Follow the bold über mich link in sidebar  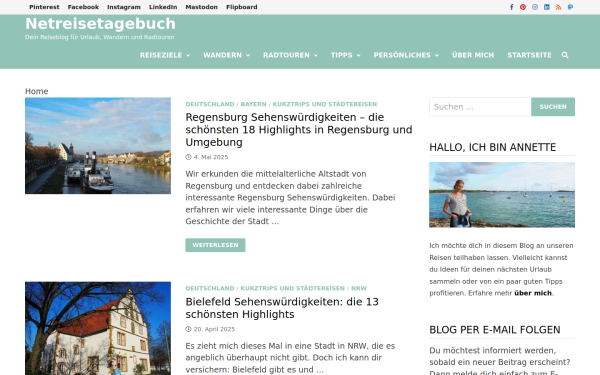pos(533,293)
